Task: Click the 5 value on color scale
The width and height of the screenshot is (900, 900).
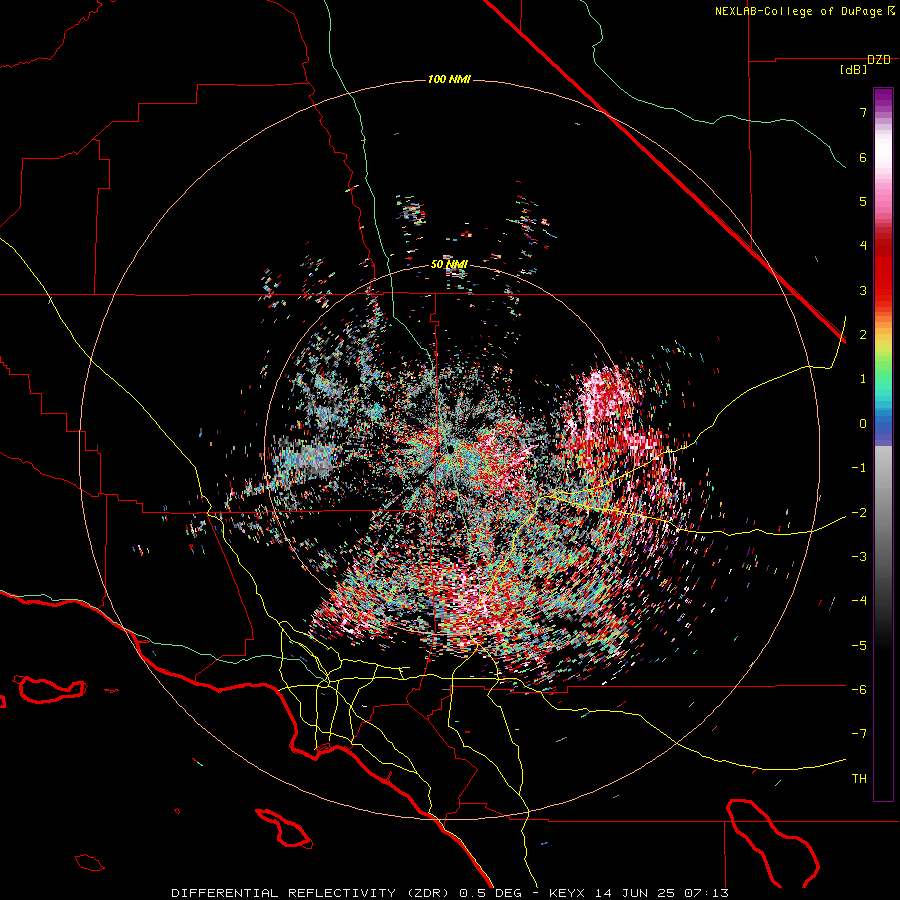Action: point(863,201)
